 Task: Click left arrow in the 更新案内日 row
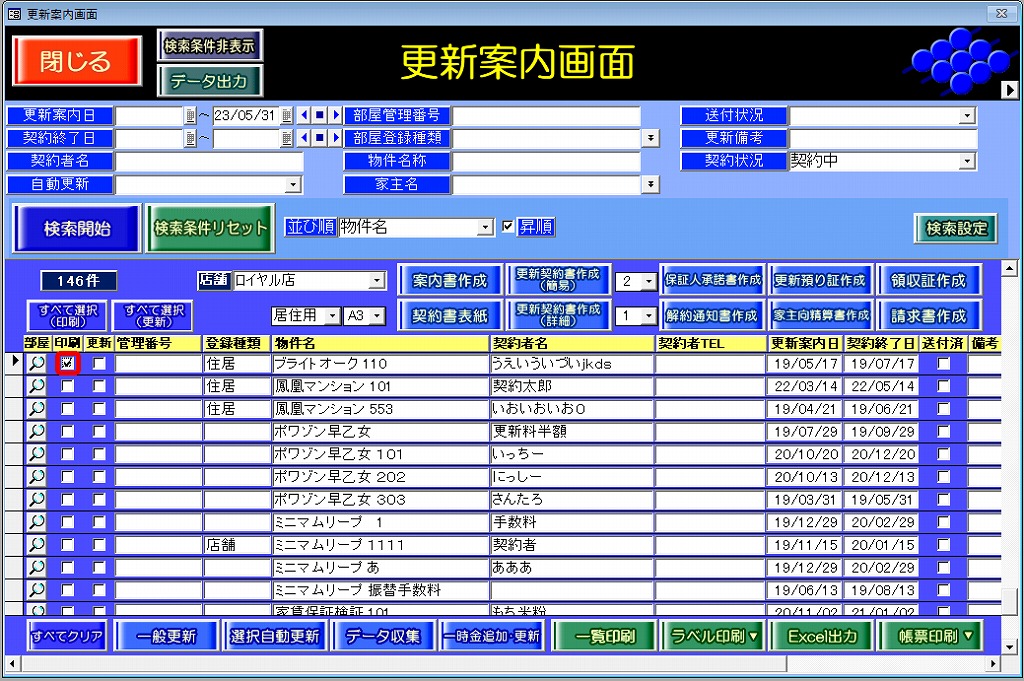click(x=304, y=115)
